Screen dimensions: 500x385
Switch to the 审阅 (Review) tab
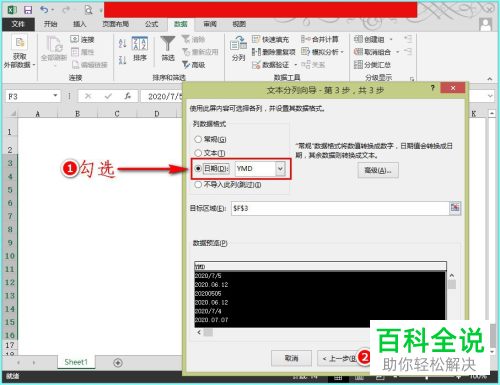coord(210,24)
